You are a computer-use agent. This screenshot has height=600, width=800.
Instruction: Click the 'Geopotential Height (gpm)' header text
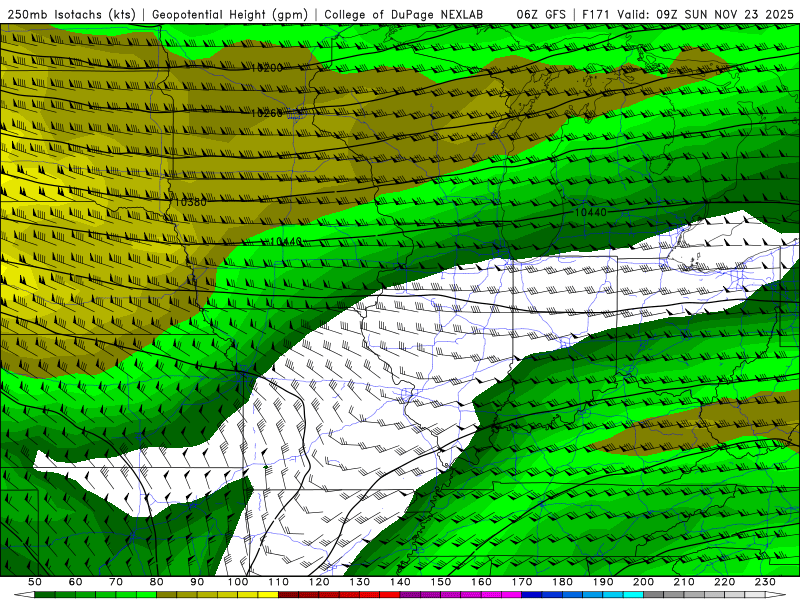230,14
